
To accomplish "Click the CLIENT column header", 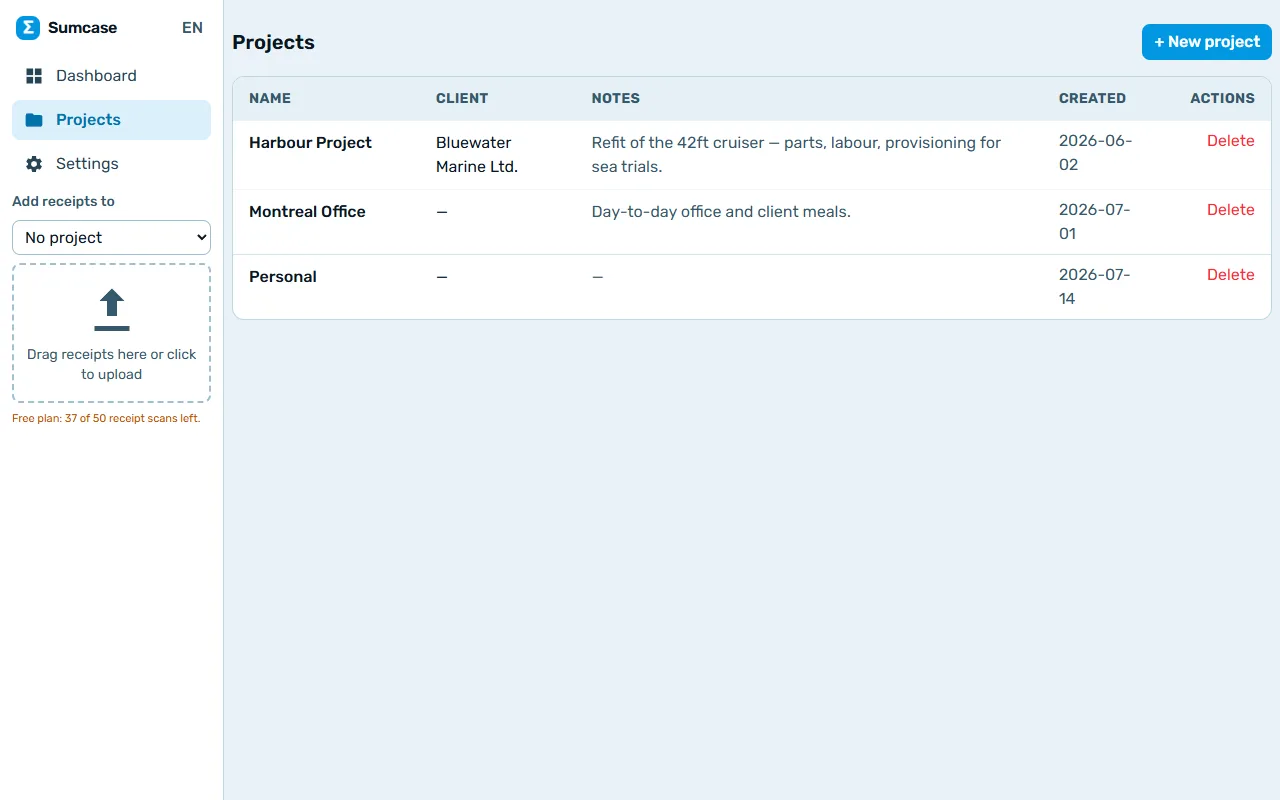I will (x=462, y=99).
